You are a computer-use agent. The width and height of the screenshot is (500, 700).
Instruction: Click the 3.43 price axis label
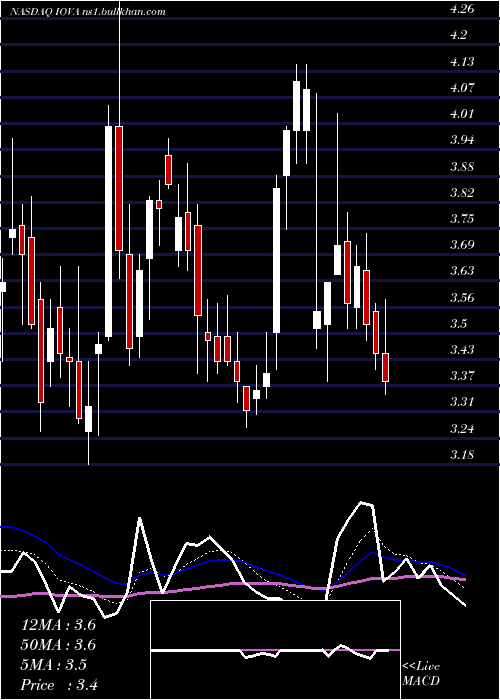click(462, 349)
